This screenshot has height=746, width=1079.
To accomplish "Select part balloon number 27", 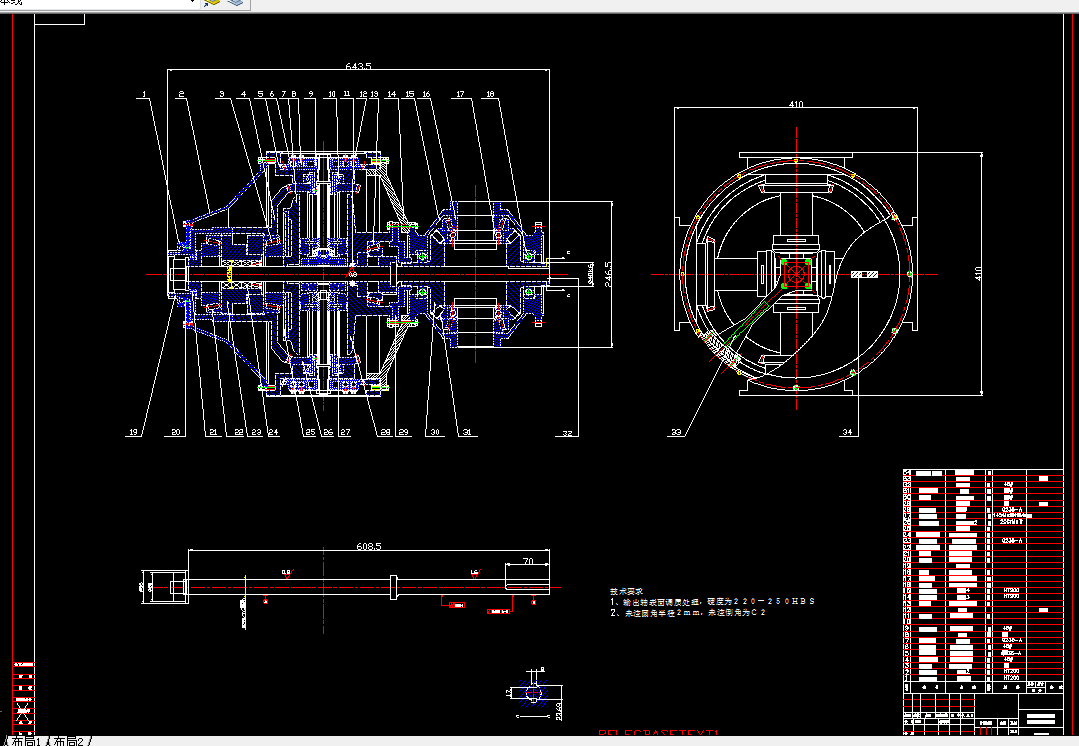I will (345, 432).
